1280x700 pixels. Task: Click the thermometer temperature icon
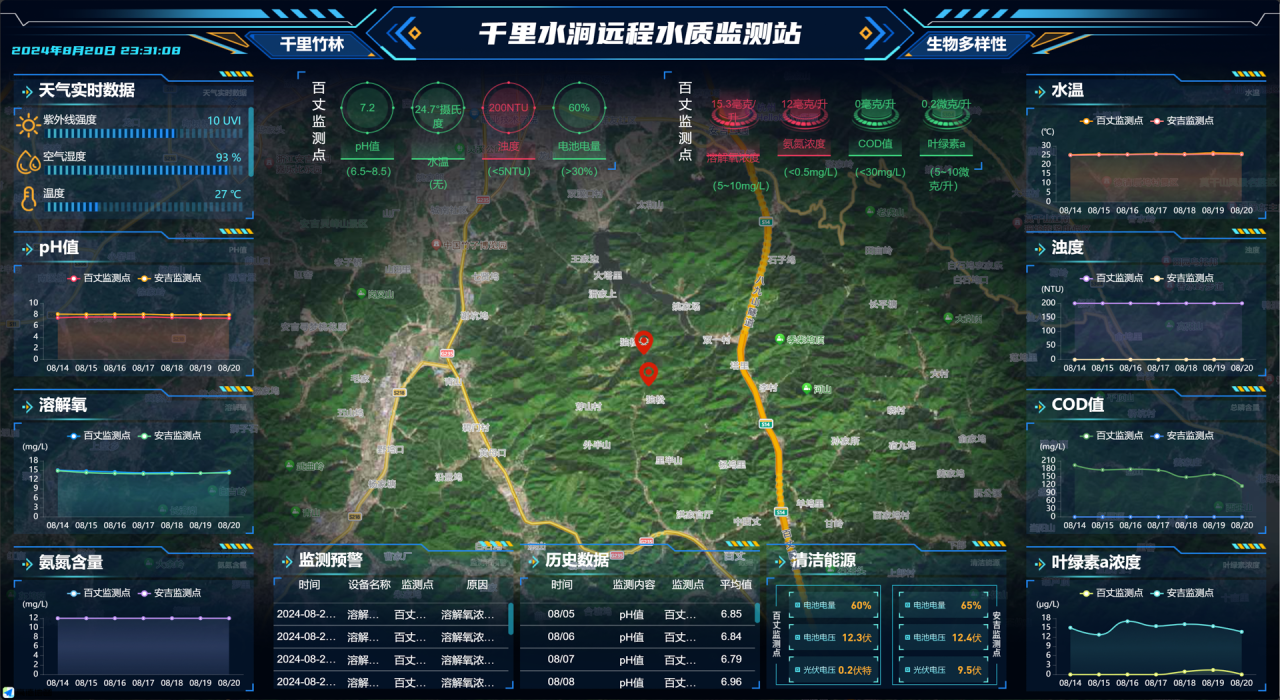[x=28, y=199]
